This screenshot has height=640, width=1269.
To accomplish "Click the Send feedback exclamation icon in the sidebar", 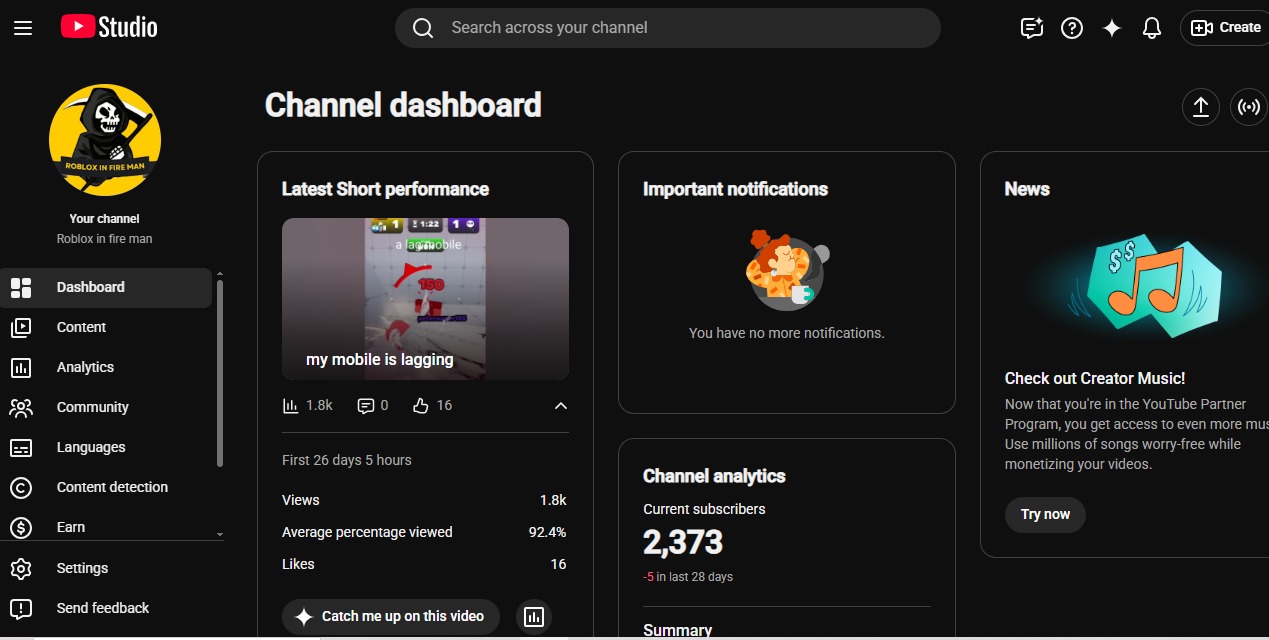I will [21, 608].
